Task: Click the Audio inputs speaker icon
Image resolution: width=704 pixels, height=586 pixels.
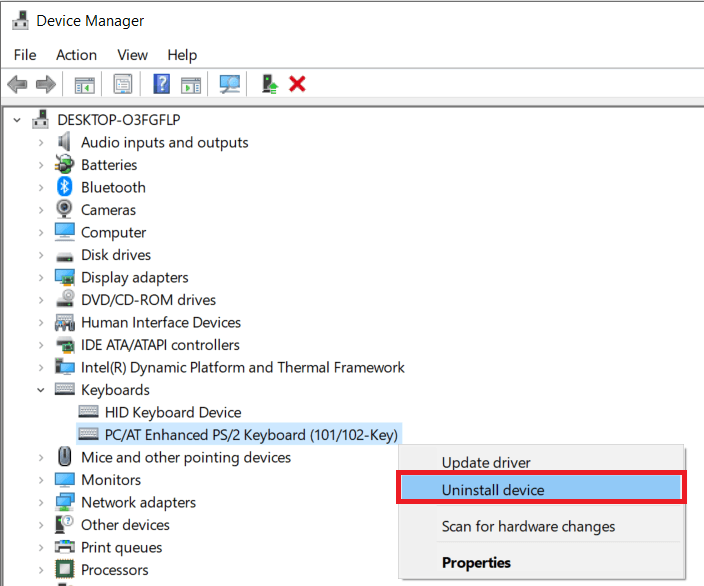Action: pyautogui.click(x=64, y=142)
